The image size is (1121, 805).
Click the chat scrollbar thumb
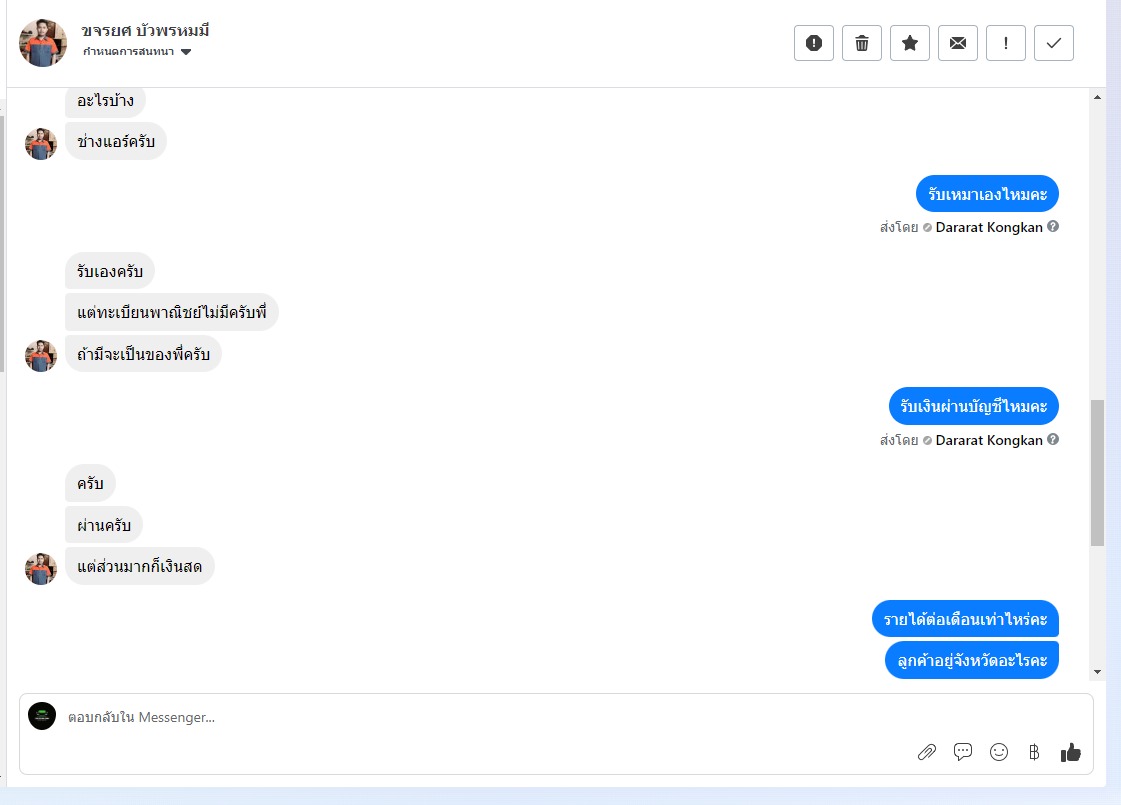(x=1097, y=473)
